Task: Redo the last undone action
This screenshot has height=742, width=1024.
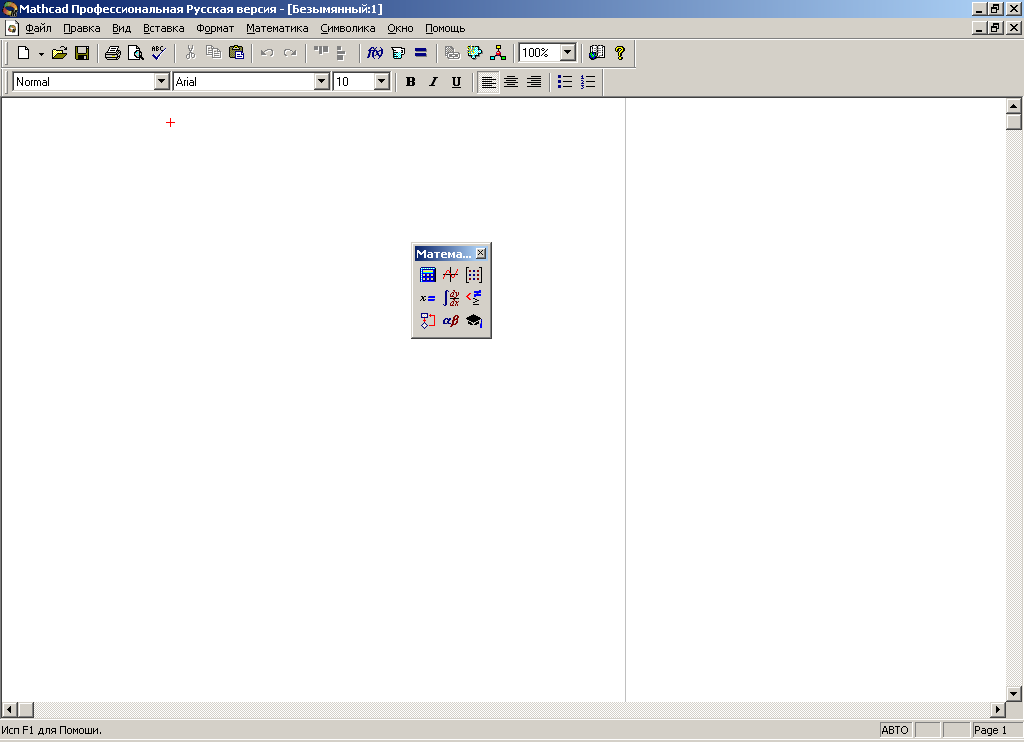Action: tap(290, 53)
